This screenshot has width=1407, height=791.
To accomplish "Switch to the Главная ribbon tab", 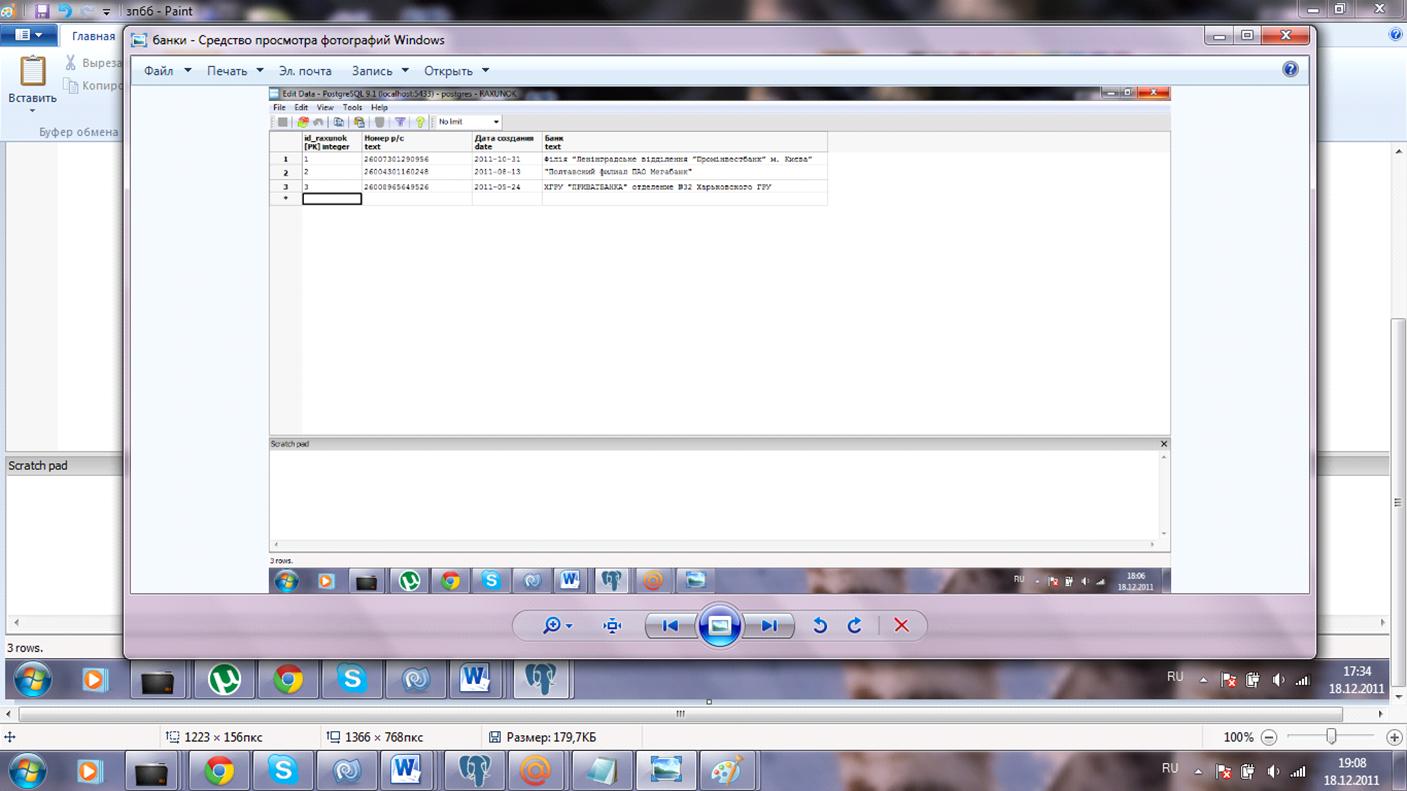I will click(93, 36).
